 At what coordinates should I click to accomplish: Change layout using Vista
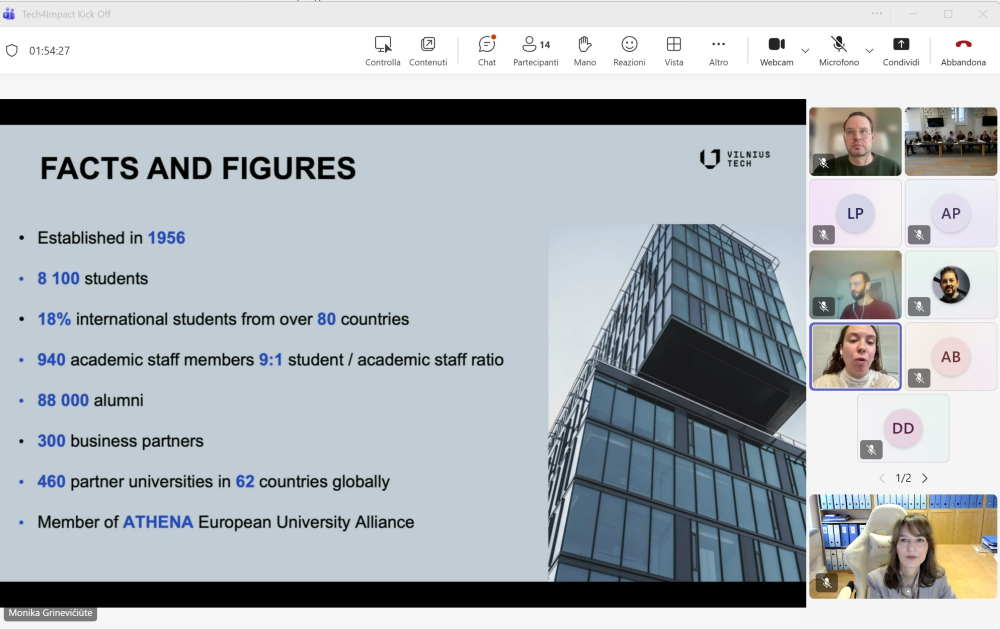[674, 51]
